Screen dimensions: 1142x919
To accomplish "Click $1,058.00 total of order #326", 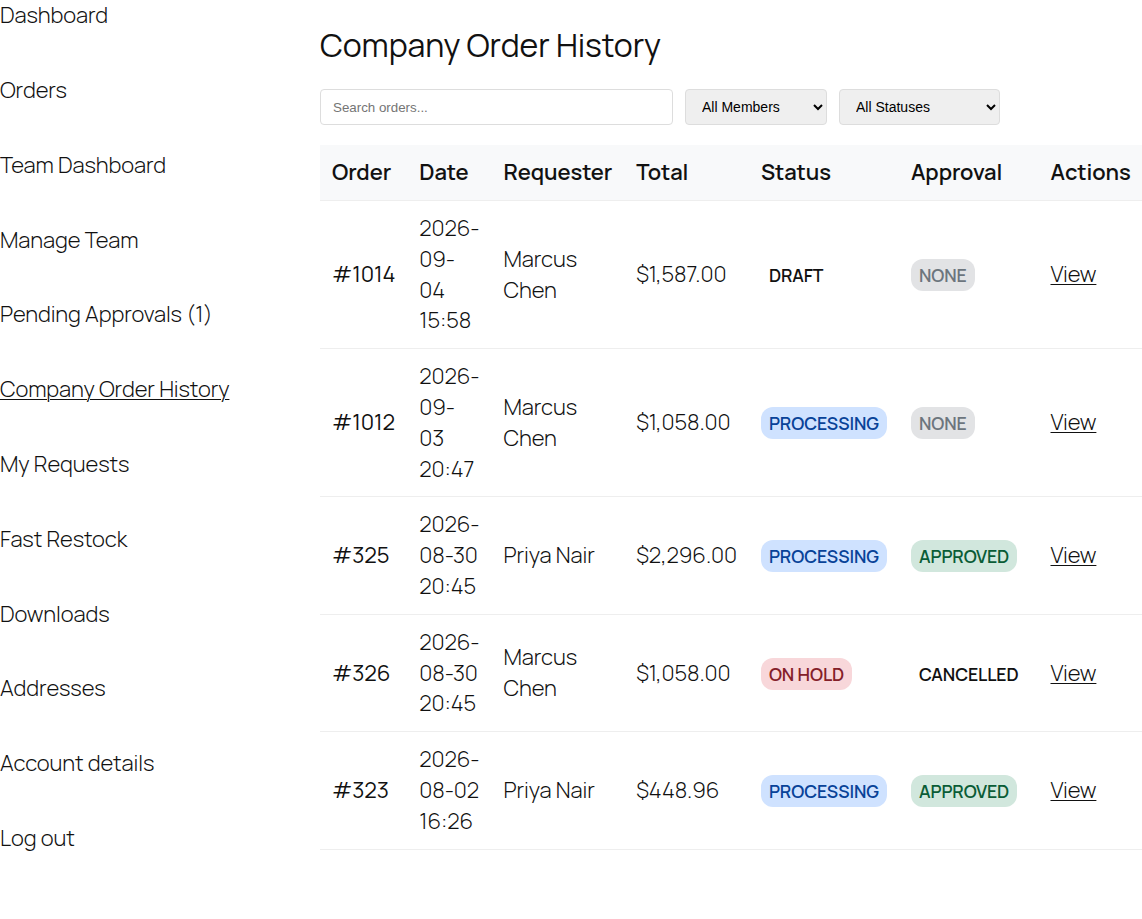I will click(x=683, y=674).
